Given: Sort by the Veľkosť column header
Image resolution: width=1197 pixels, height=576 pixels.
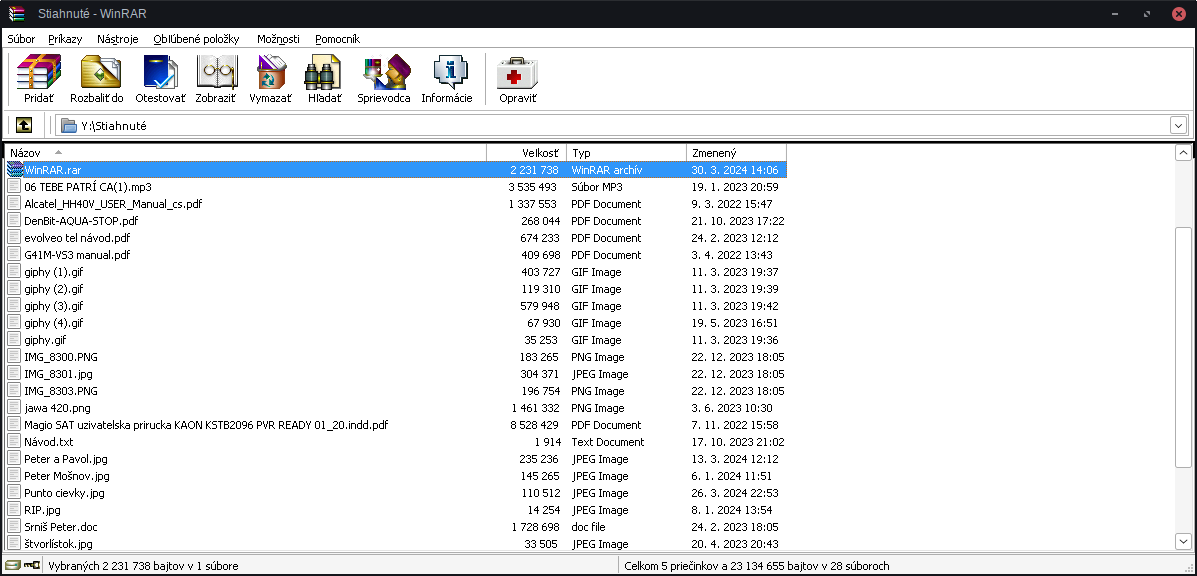Looking at the screenshot, I should (x=527, y=153).
